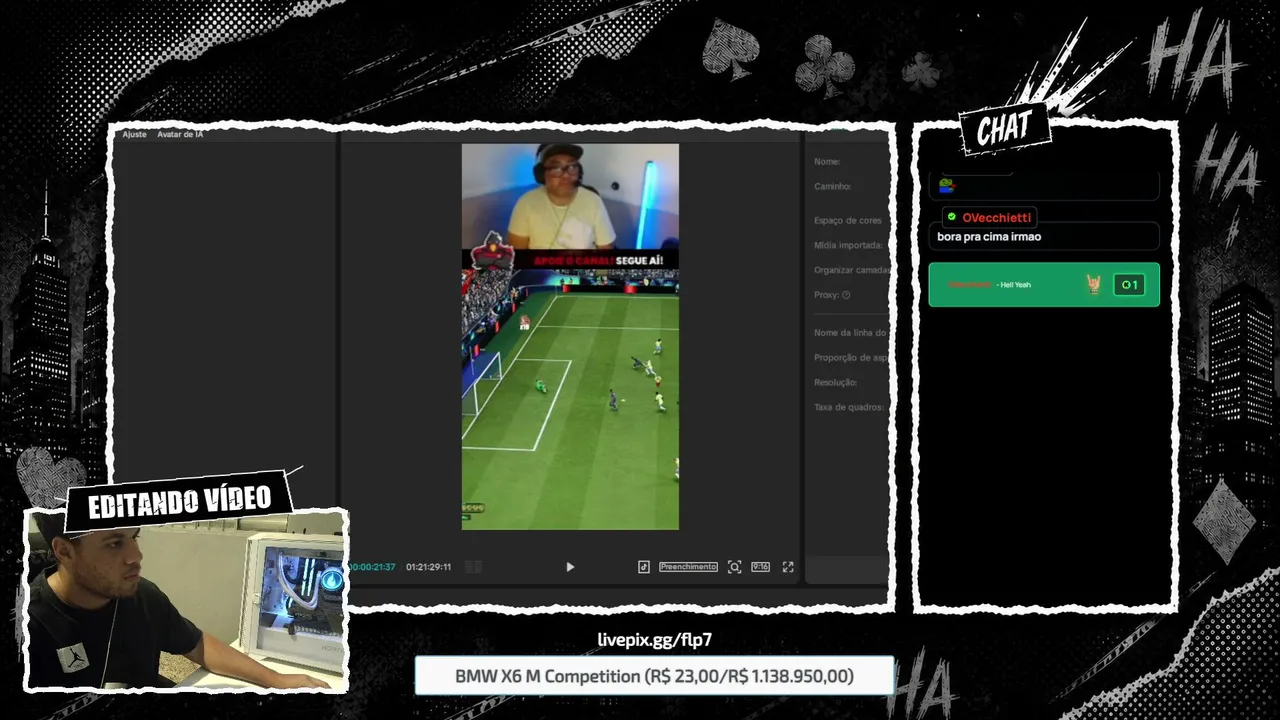Click the CHAT header label
This screenshot has width=1280, height=720.
click(1004, 128)
